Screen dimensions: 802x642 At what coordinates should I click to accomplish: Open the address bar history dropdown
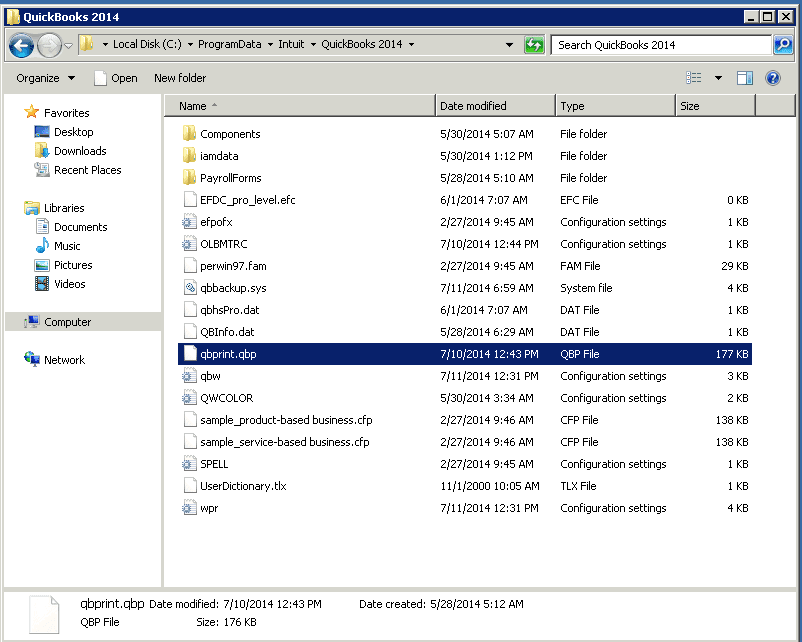click(510, 45)
